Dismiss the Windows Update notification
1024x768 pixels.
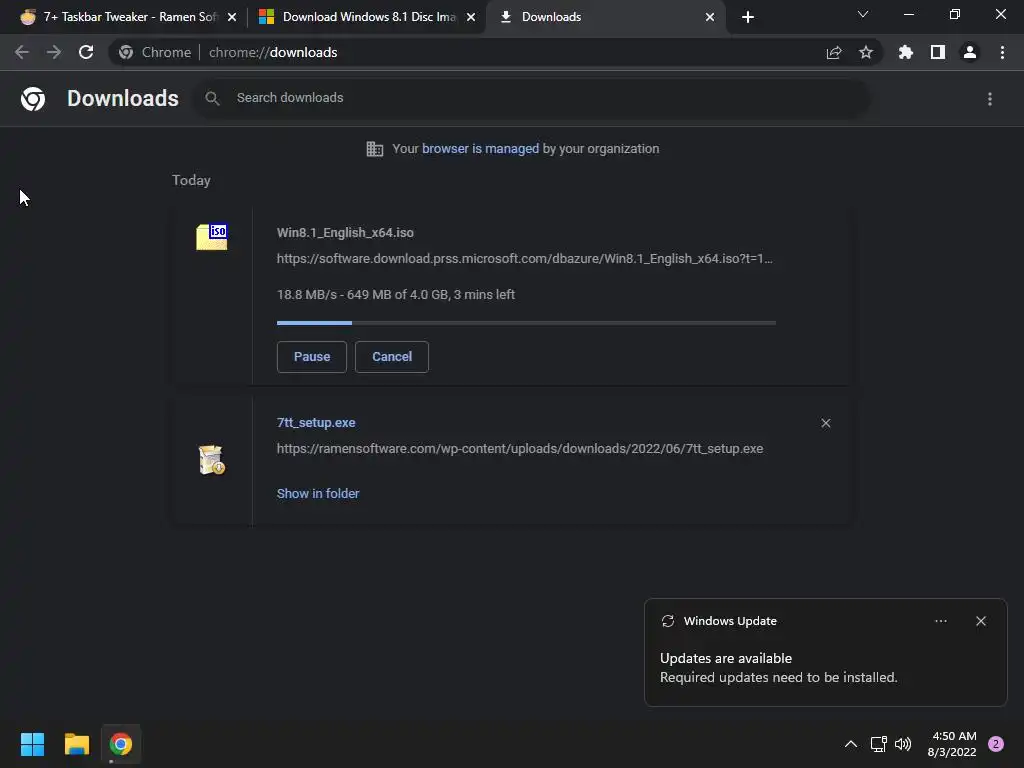coord(981,621)
